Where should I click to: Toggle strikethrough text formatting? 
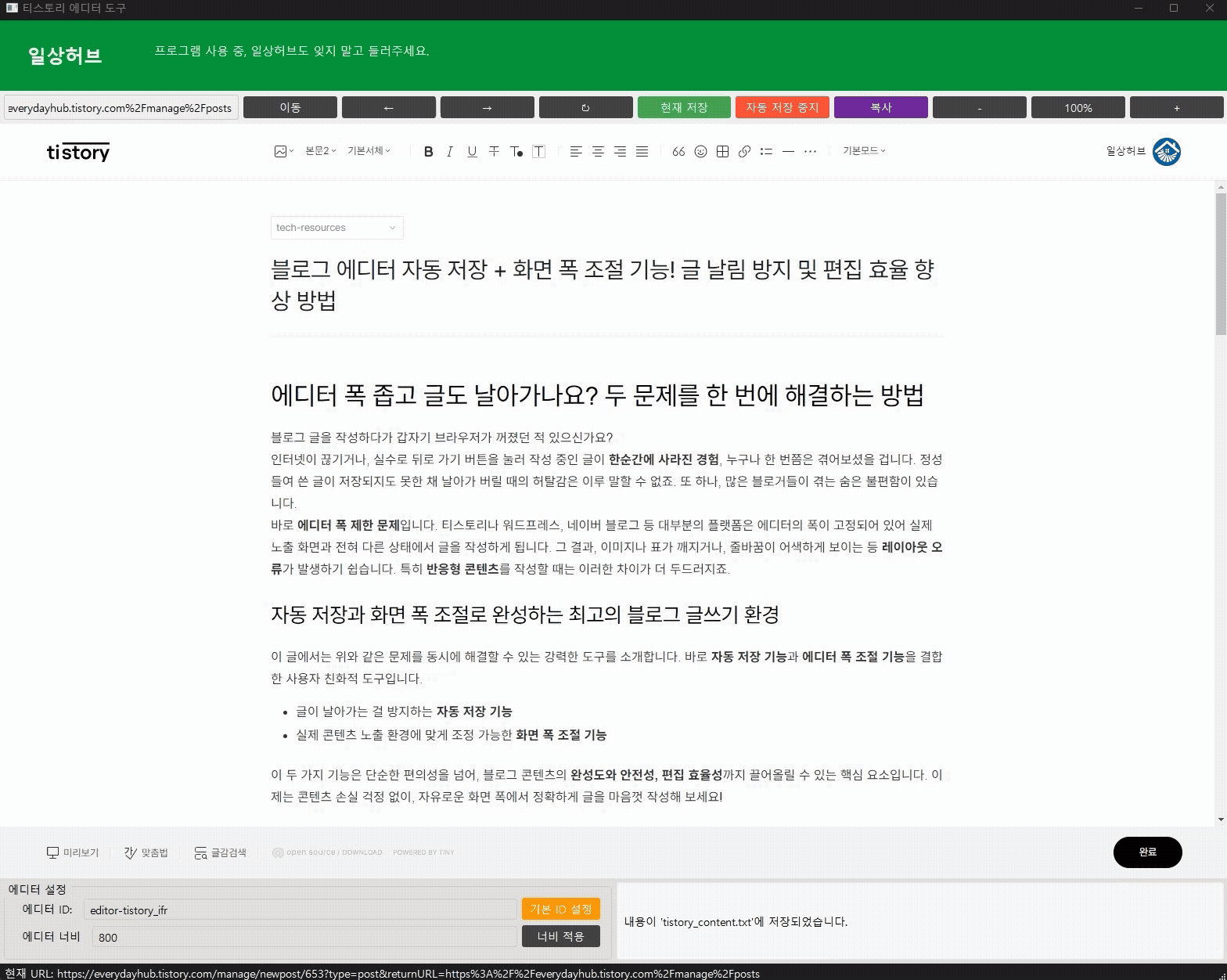(x=494, y=152)
